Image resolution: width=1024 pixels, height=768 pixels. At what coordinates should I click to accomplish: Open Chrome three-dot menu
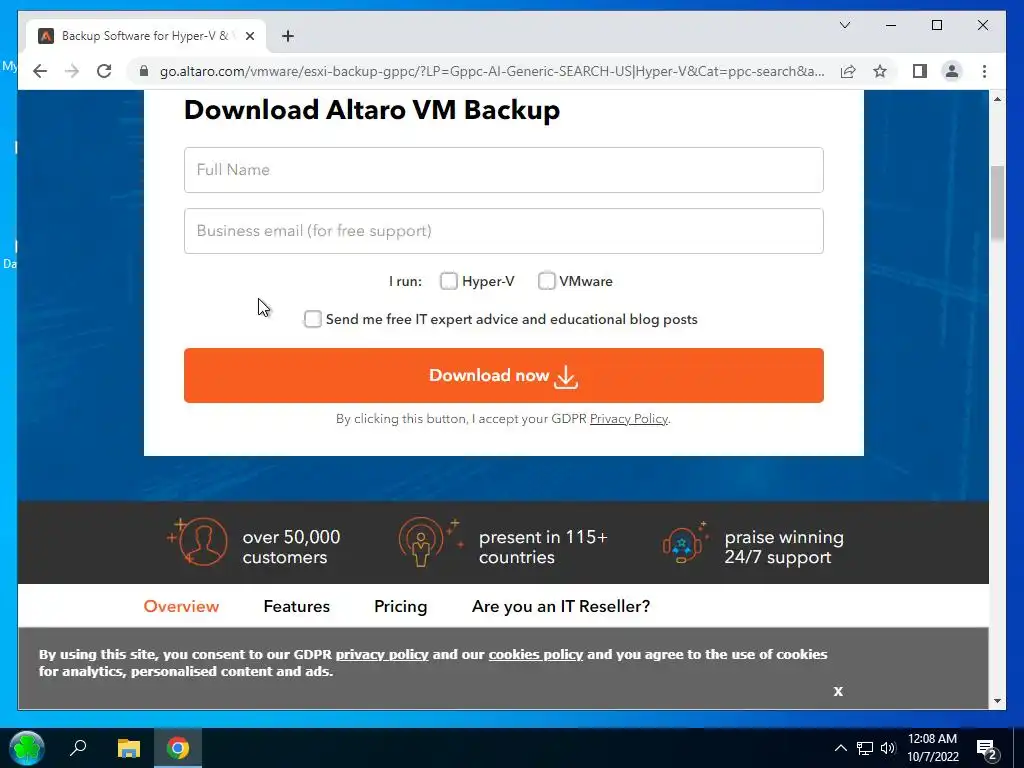(984, 71)
